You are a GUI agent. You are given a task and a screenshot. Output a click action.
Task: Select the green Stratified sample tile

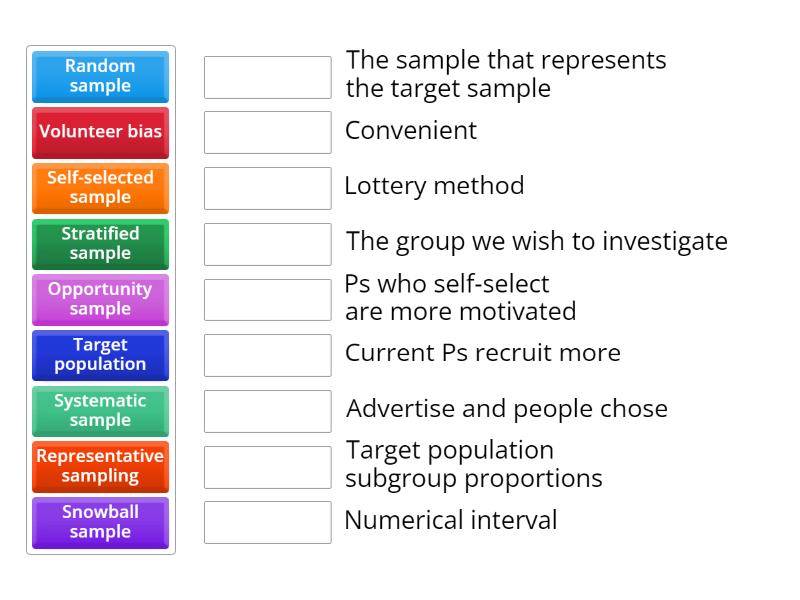tap(100, 243)
